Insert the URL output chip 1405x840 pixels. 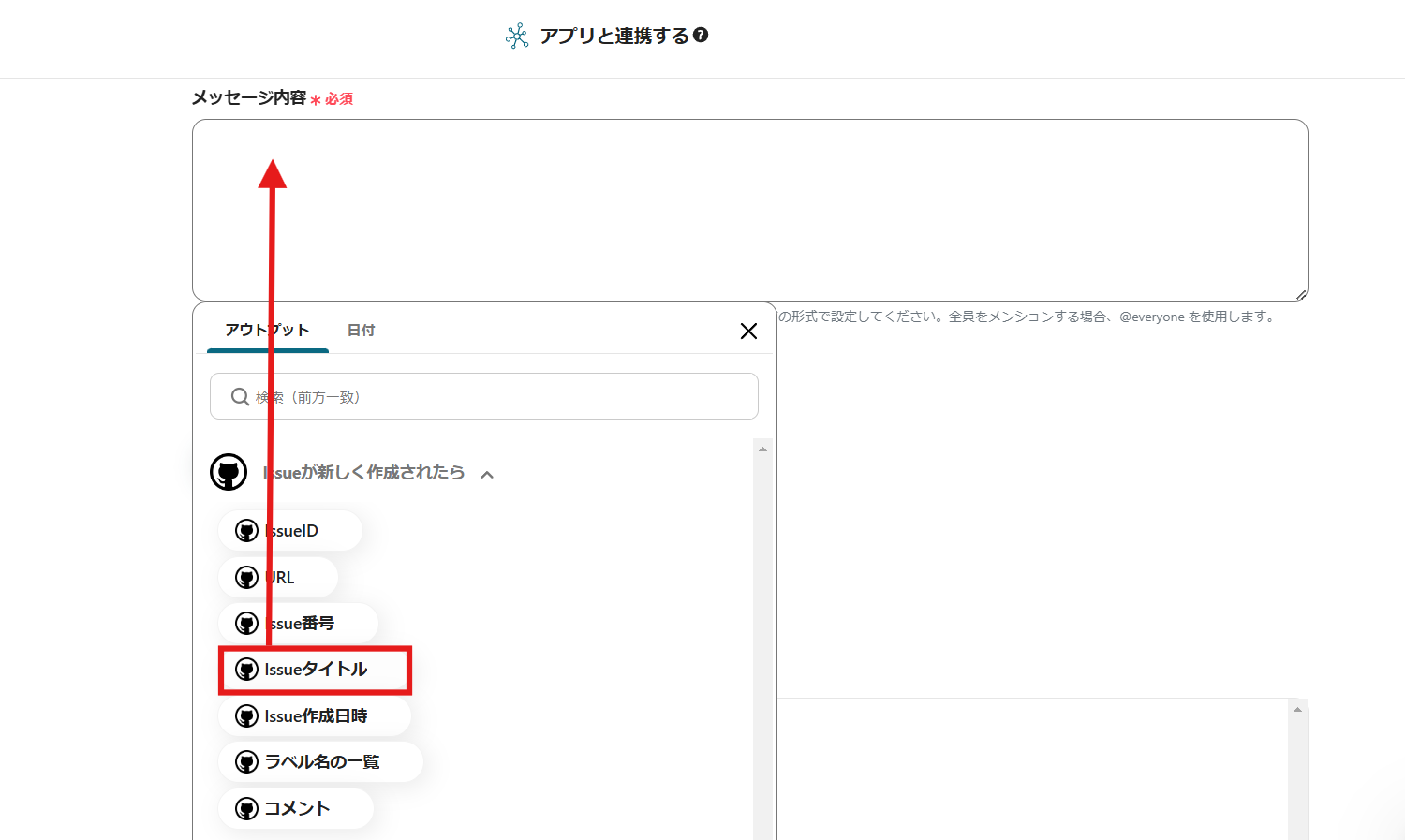click(x=278, y=577)
